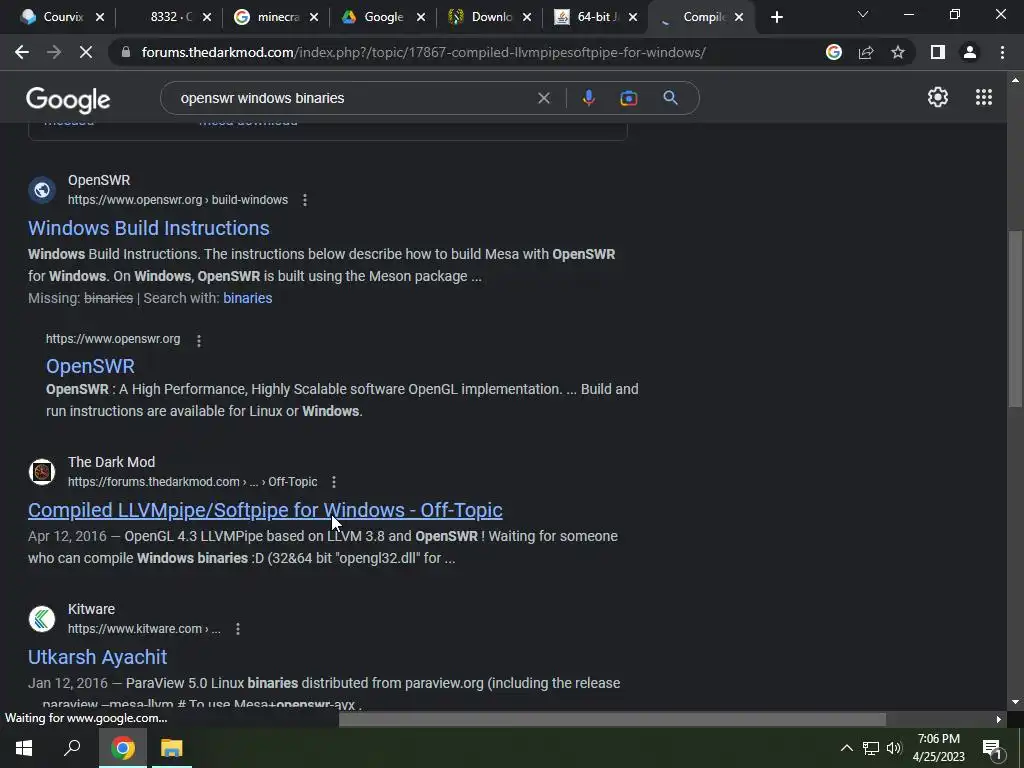This screenshot has height=768, width=1024.
Task: Search with the binaries keyword link
Action: [248, 298]
